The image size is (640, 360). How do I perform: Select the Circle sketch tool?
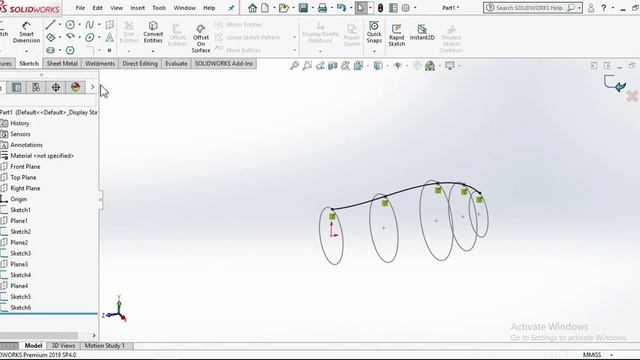pyautogui.click(x=70, y=24)
